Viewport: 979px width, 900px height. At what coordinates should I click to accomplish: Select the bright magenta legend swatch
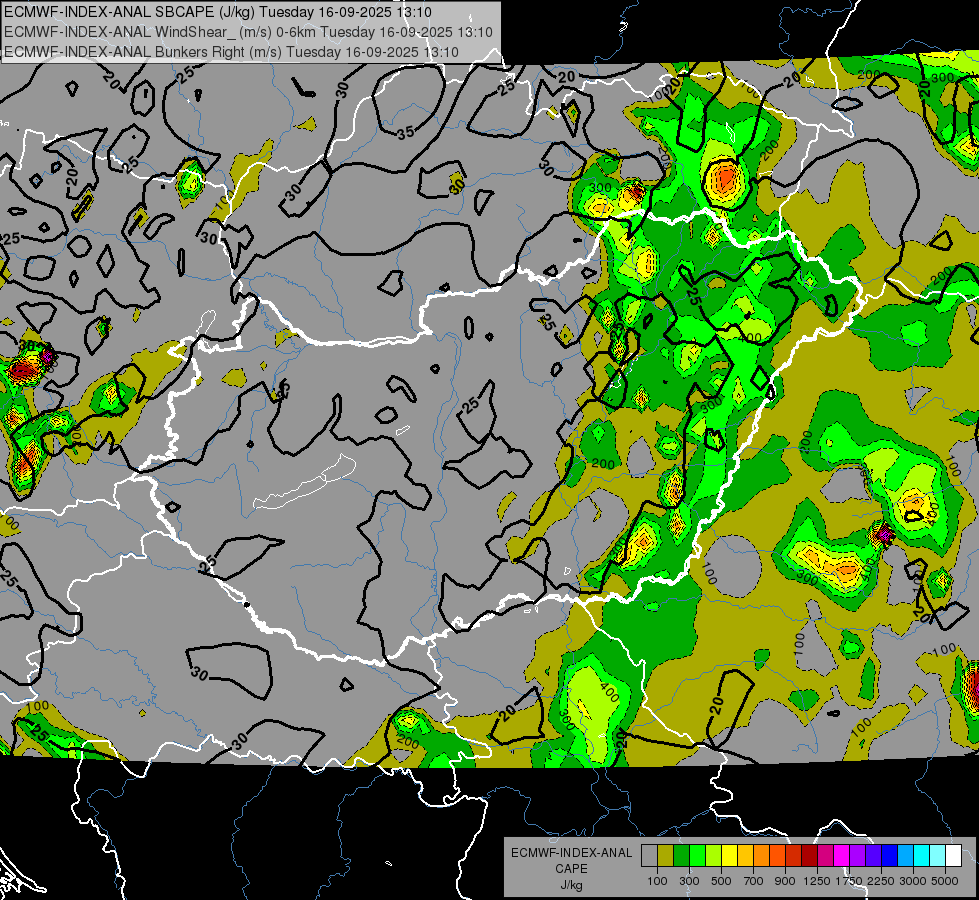842,856
